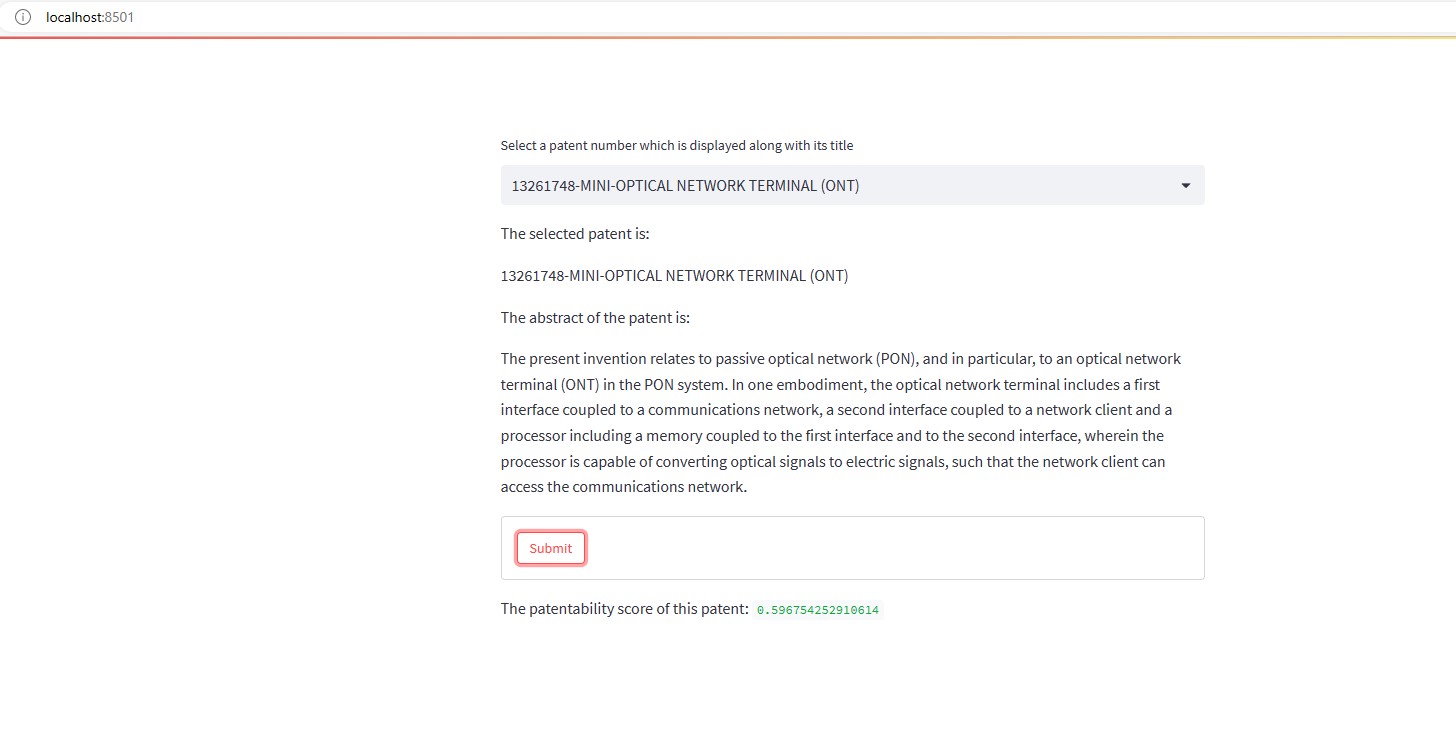1456x734 pixels.
Task: Click 'The patentability score of this patent:' label
Action: point(625,609)
